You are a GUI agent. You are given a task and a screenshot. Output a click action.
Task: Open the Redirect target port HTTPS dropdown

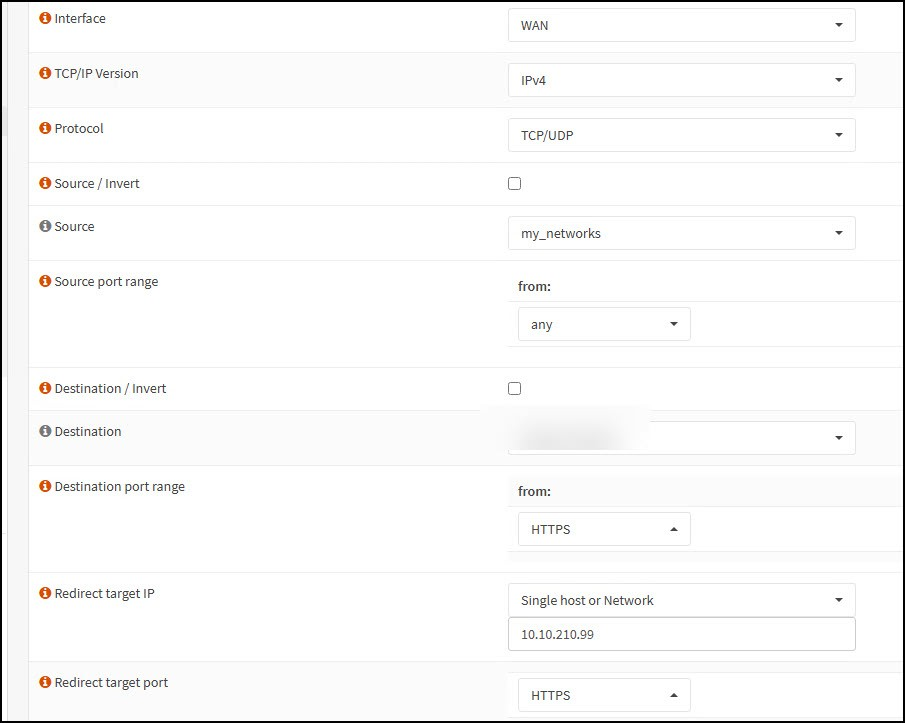(603, 696)
